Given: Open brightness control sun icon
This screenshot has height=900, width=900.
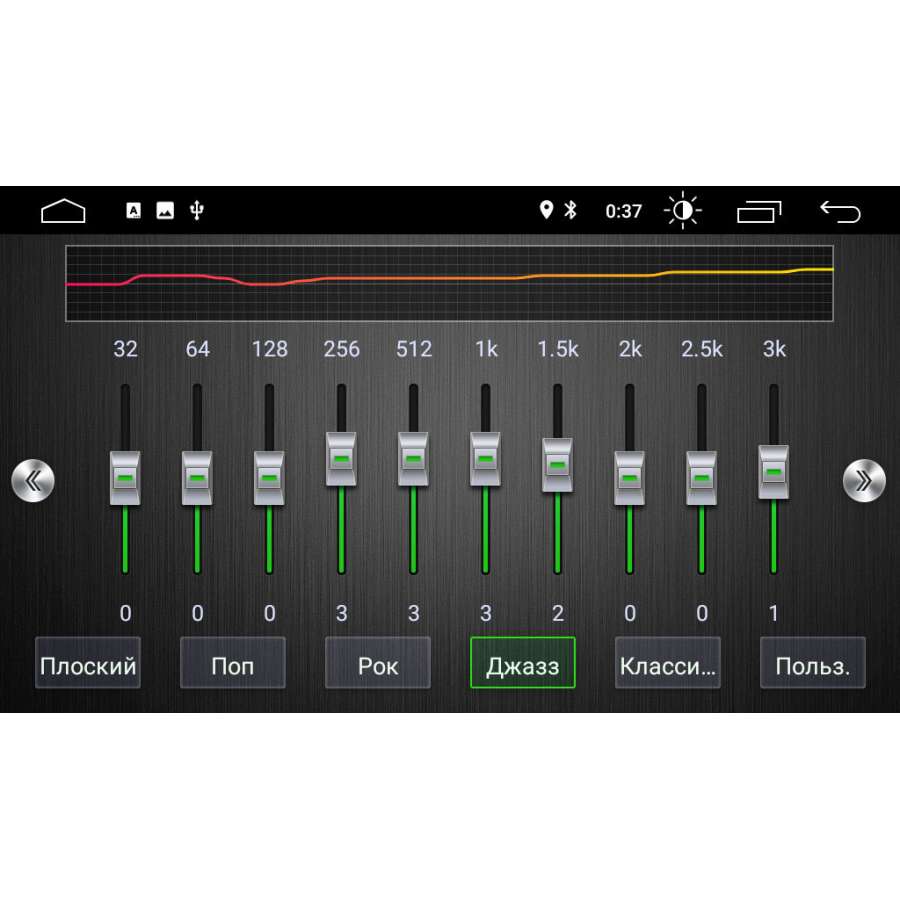Looking at the screenshot, I should pyautogui.click(x=682, y=211).
